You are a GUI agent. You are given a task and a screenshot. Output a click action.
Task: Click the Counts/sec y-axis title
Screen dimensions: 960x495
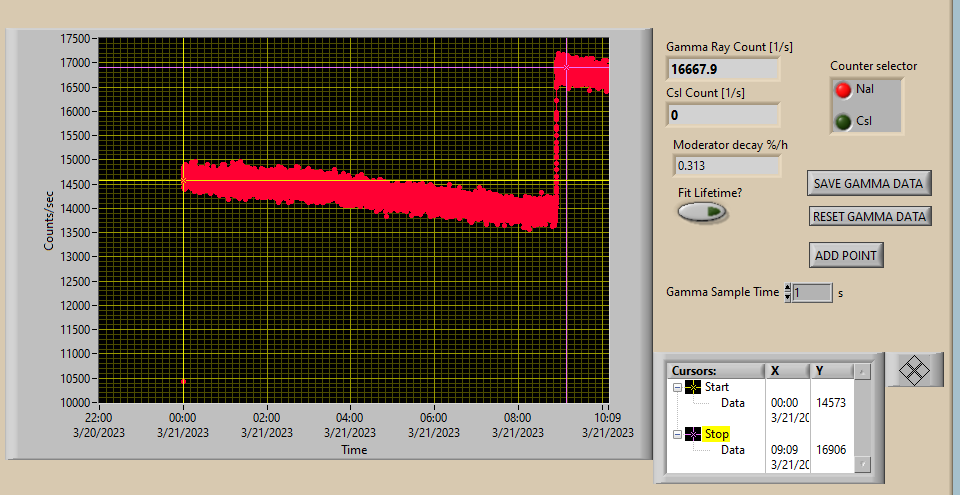click(49, 220)
